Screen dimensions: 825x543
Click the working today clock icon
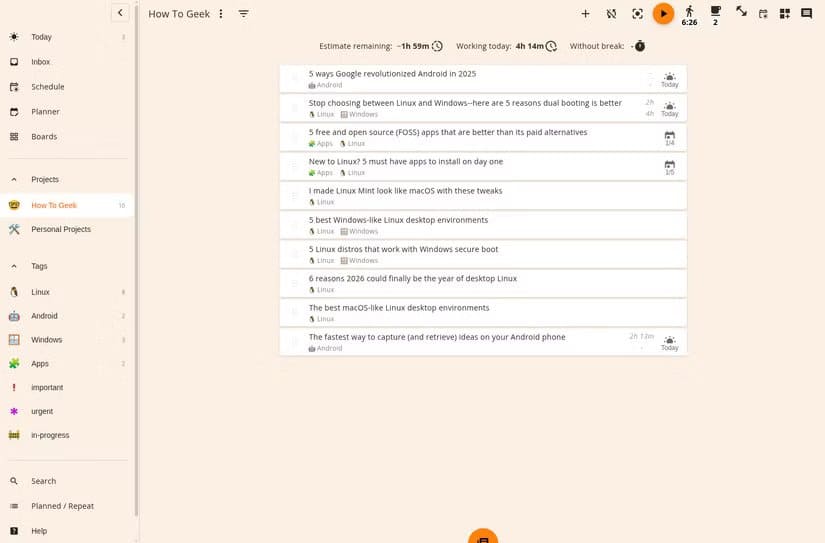coord(551,46)
